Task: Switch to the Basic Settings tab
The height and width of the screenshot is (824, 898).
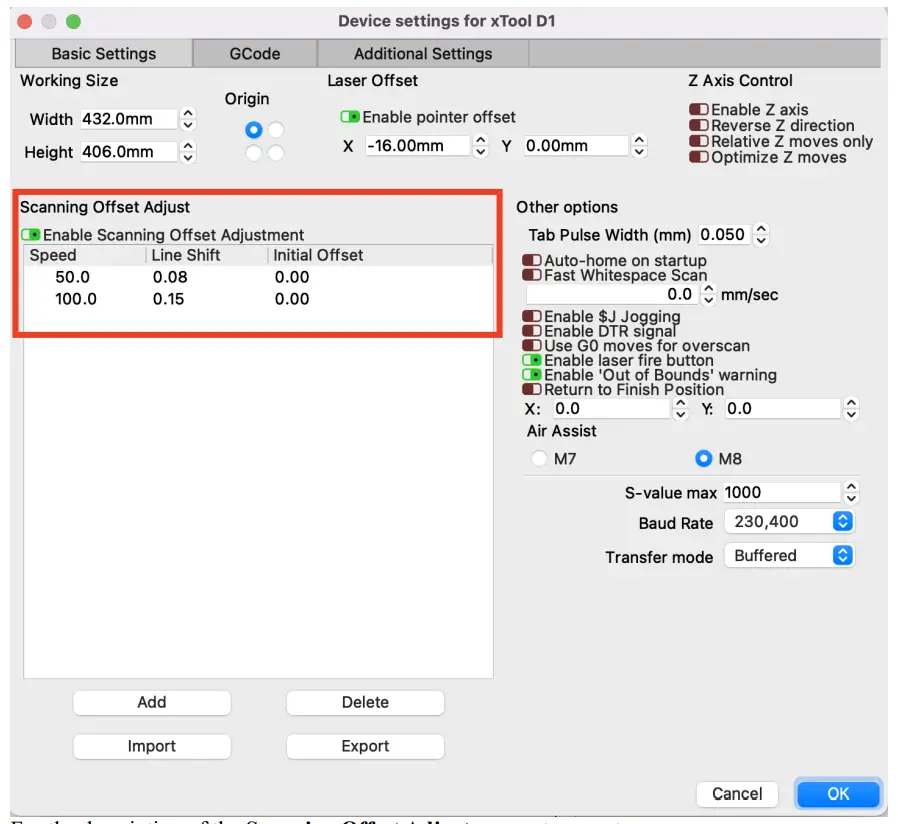Action: point(104,54)
